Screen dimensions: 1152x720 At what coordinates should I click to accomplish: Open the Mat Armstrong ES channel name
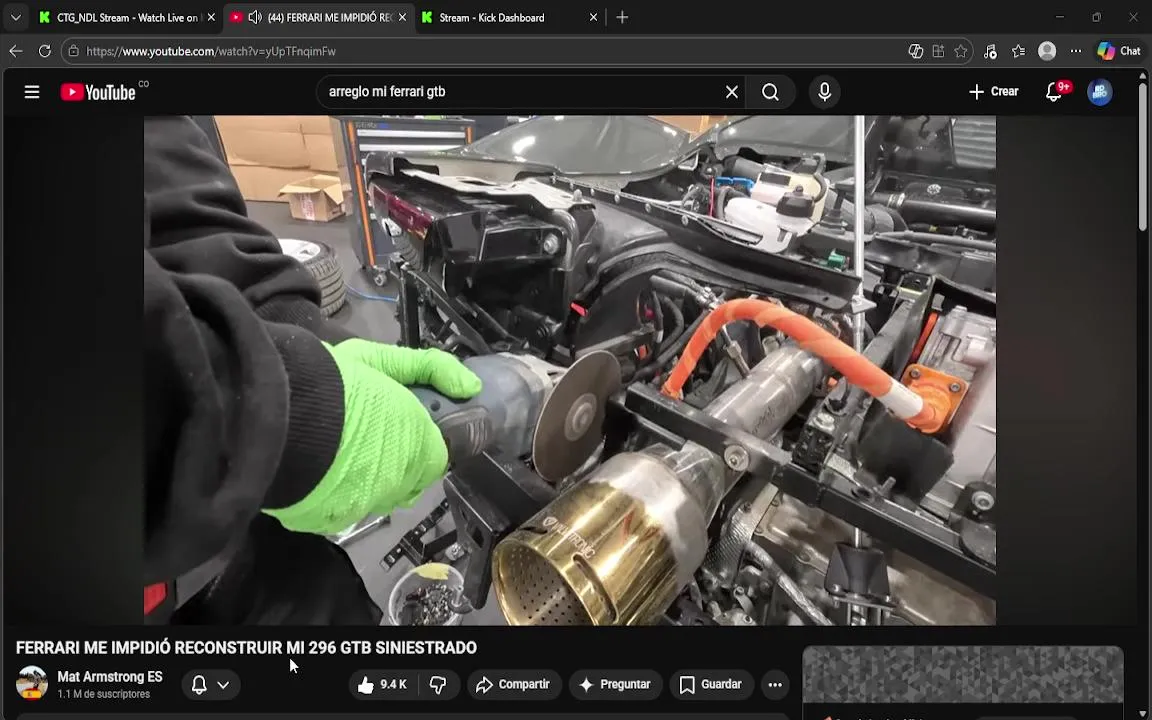pos(110,677)
